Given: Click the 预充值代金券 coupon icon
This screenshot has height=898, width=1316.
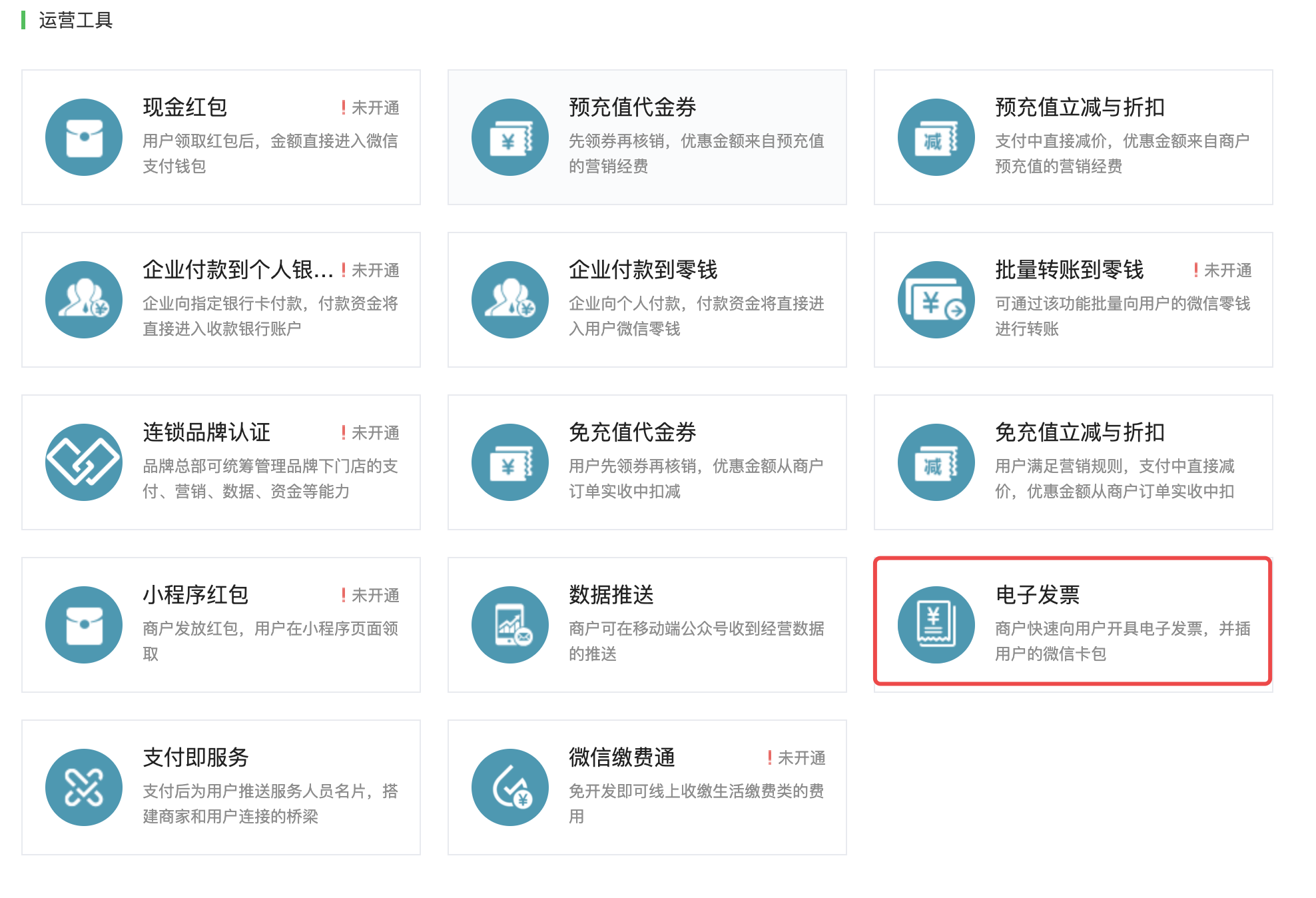Looking at the screenshot, I should coord(510,137).
